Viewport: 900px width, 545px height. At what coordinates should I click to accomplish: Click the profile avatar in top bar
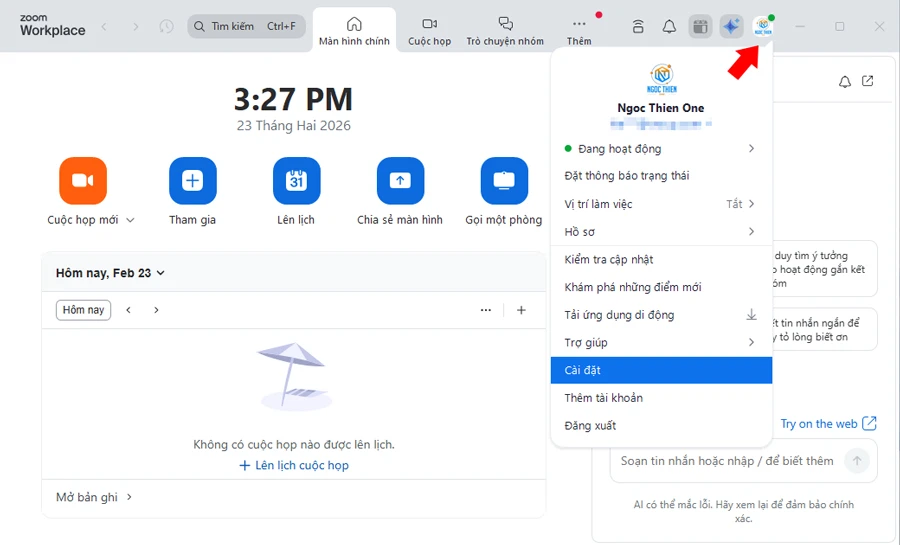click(x=763, y=27)
